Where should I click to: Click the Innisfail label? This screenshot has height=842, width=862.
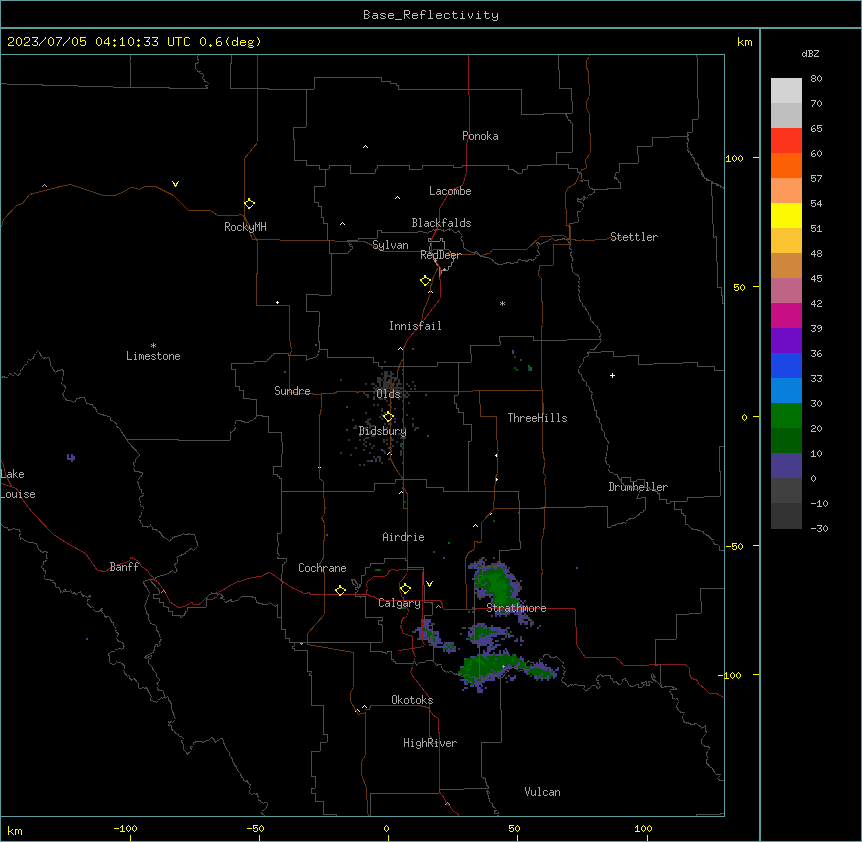415,326
